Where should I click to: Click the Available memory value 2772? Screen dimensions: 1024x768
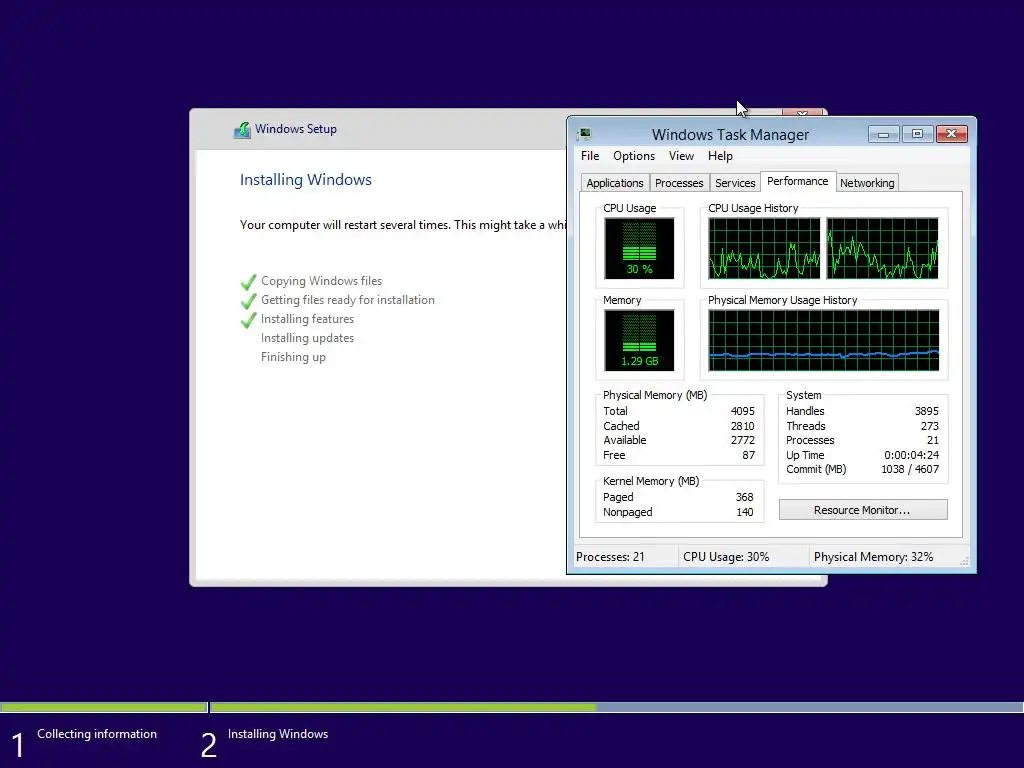(743, 440)
